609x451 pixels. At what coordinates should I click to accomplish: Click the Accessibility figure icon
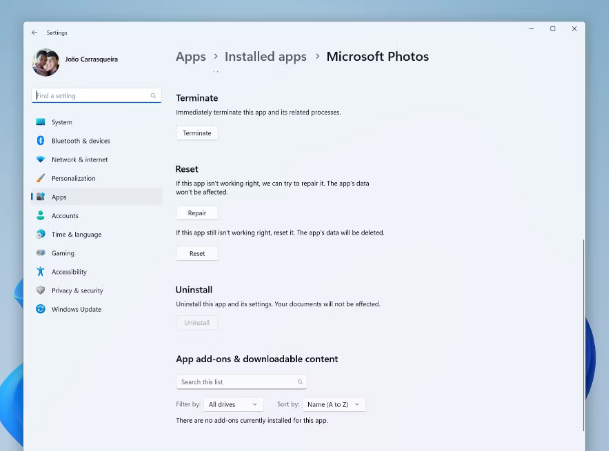(x=40, y=272)
